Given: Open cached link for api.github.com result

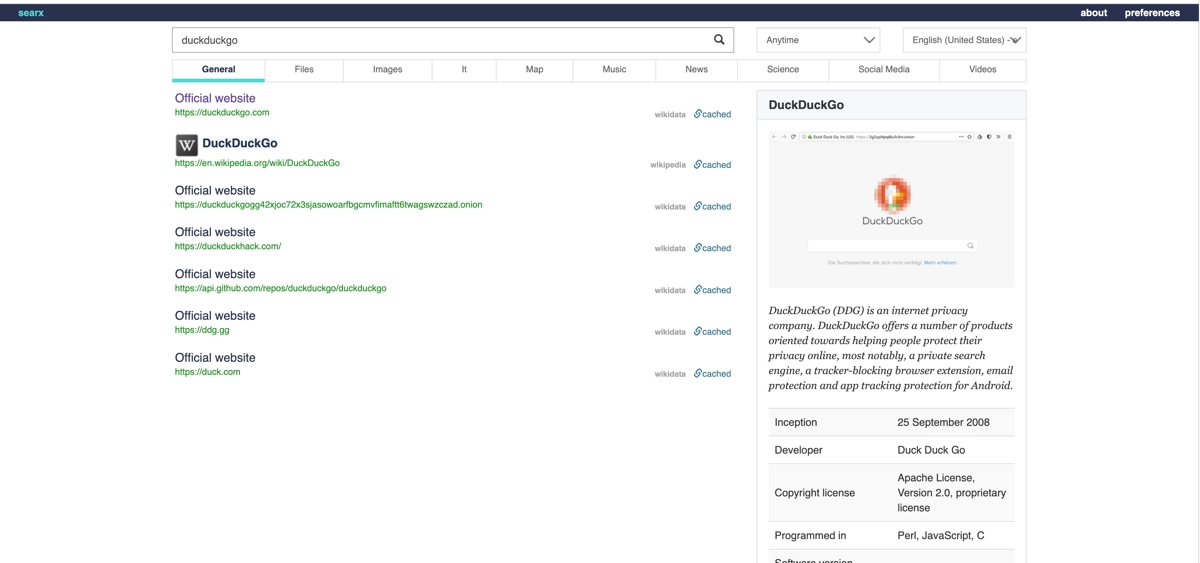Looking at the screenshot, I should tap(713, 290).
